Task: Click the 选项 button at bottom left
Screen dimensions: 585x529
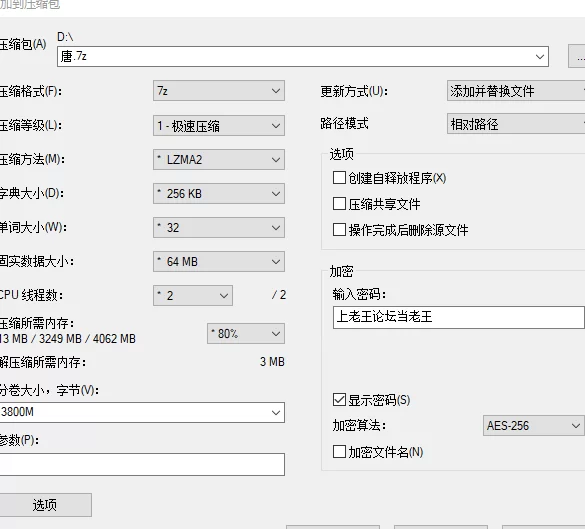Action: (45, 505)
